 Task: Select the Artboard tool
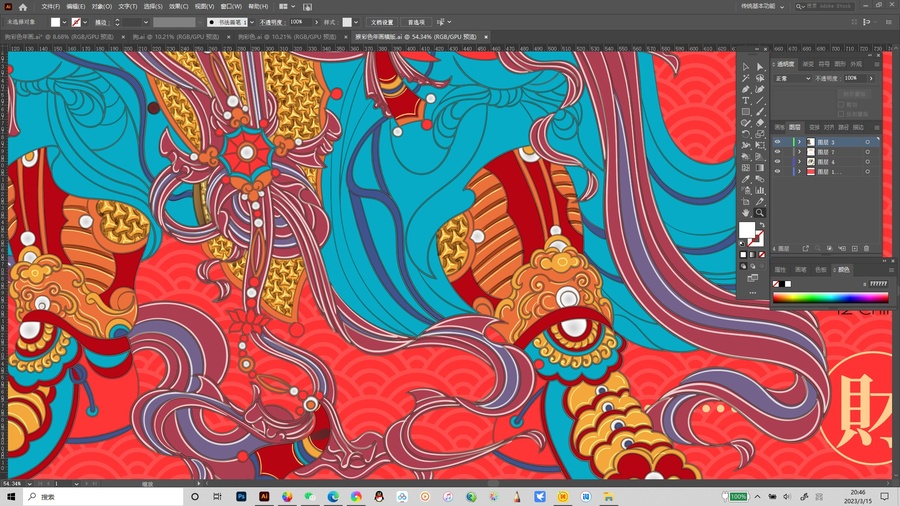746,201
